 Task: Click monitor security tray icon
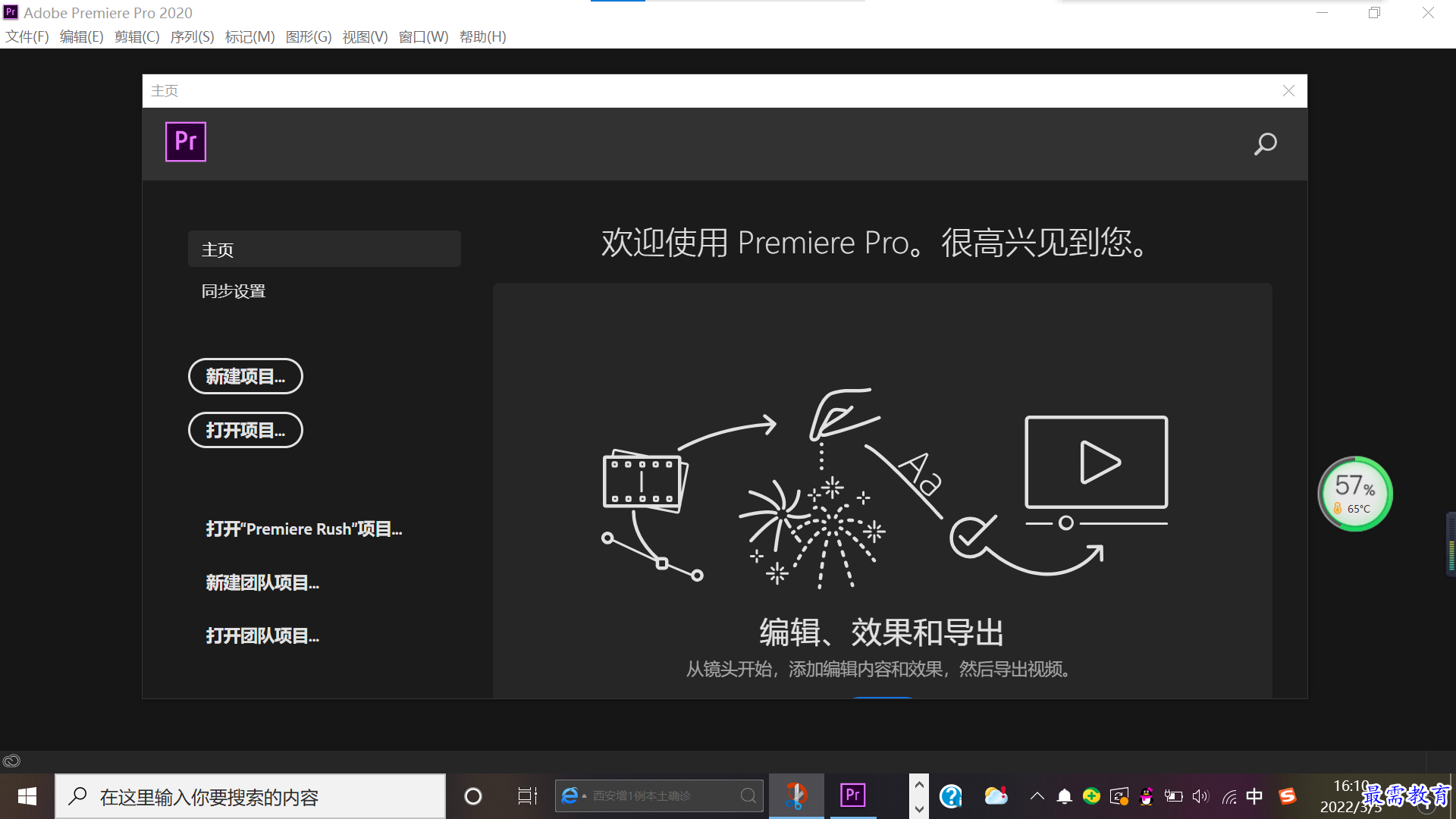pyautogui.click(x=1119, y=796)
